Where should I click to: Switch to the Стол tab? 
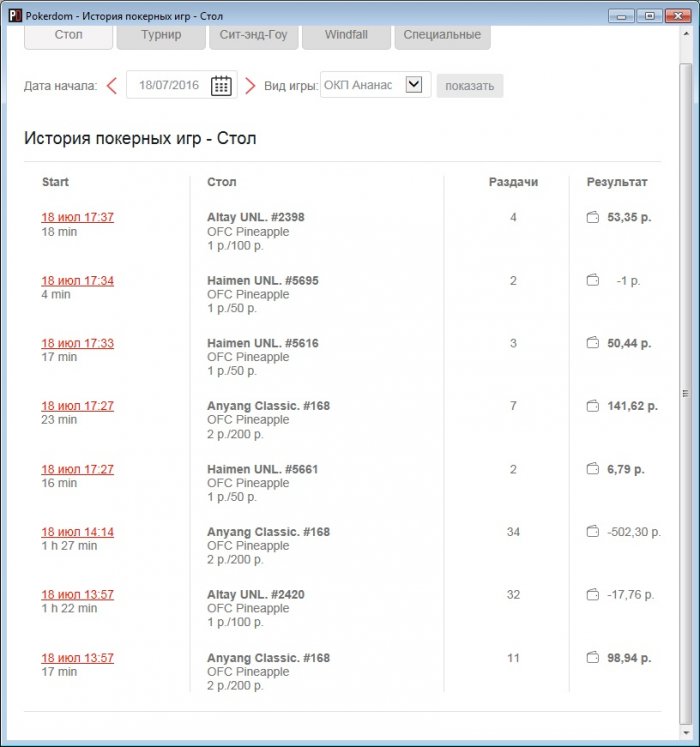69,36
